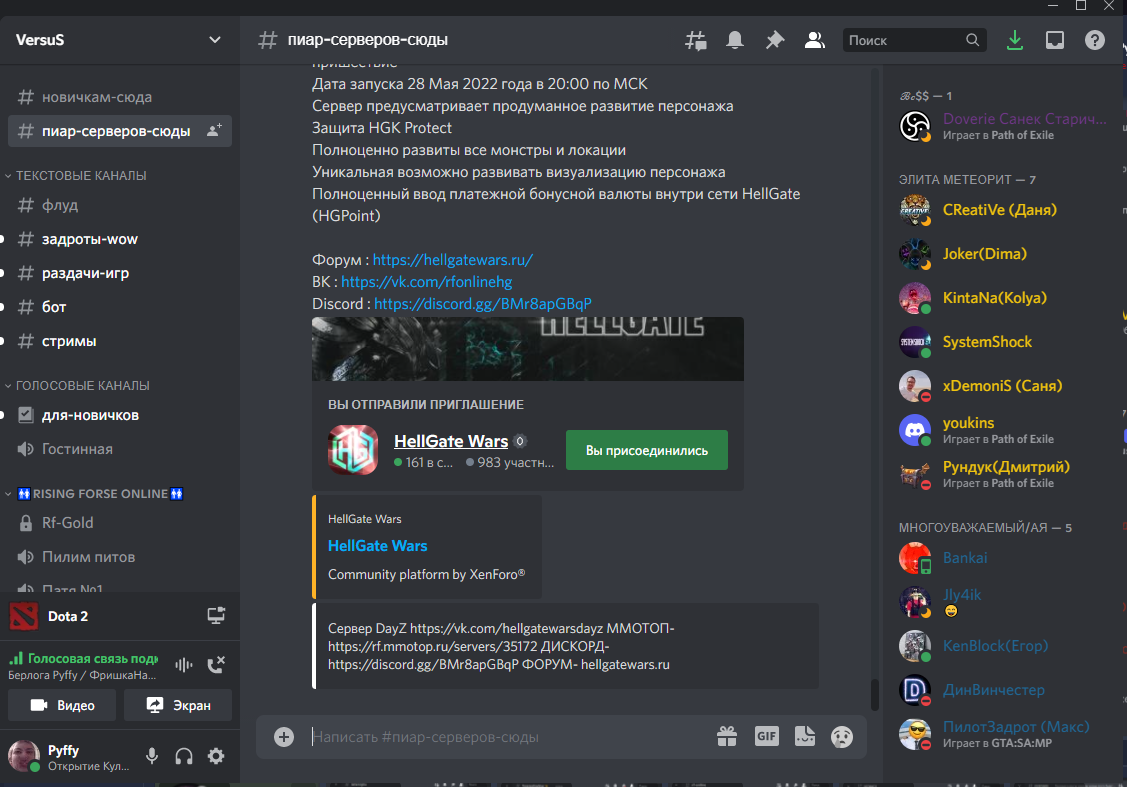Viewport: 1127px width, 787px height.
Task: Select пиар-серверов-сюды channel
Action: [119, 131]
